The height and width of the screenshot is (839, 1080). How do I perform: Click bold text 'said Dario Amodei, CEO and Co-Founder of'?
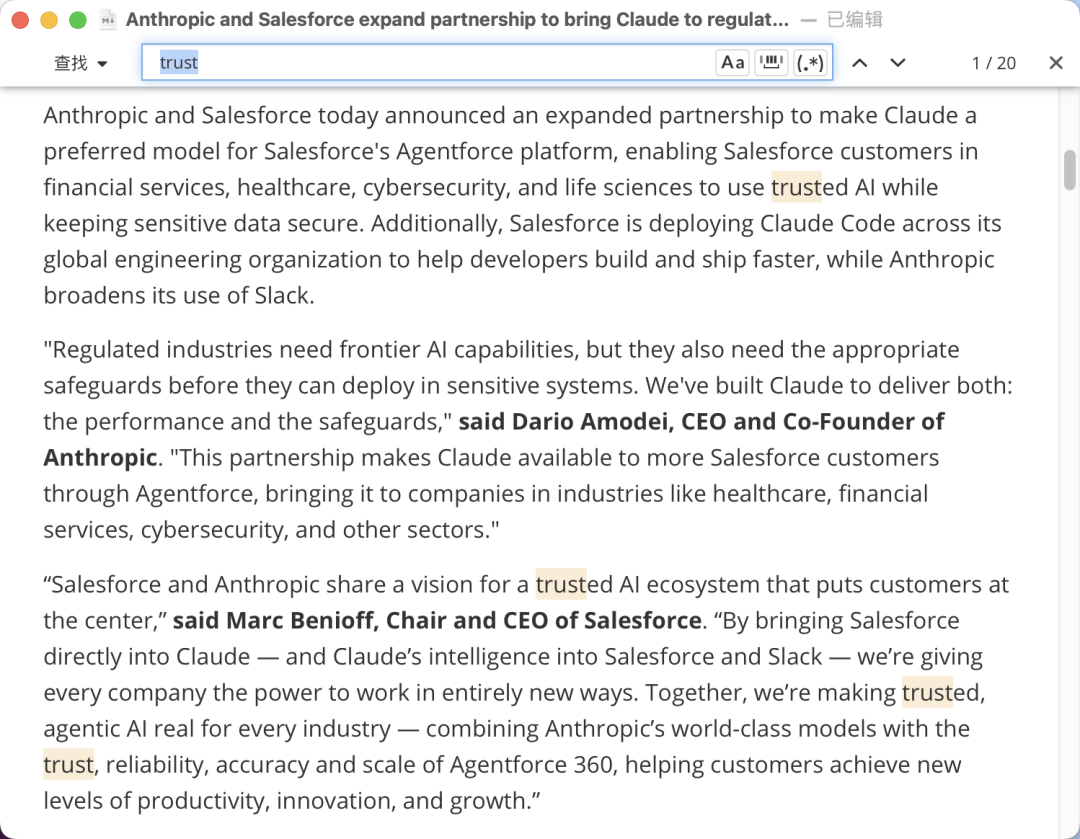pyautogui.click(x=701, y=422)
